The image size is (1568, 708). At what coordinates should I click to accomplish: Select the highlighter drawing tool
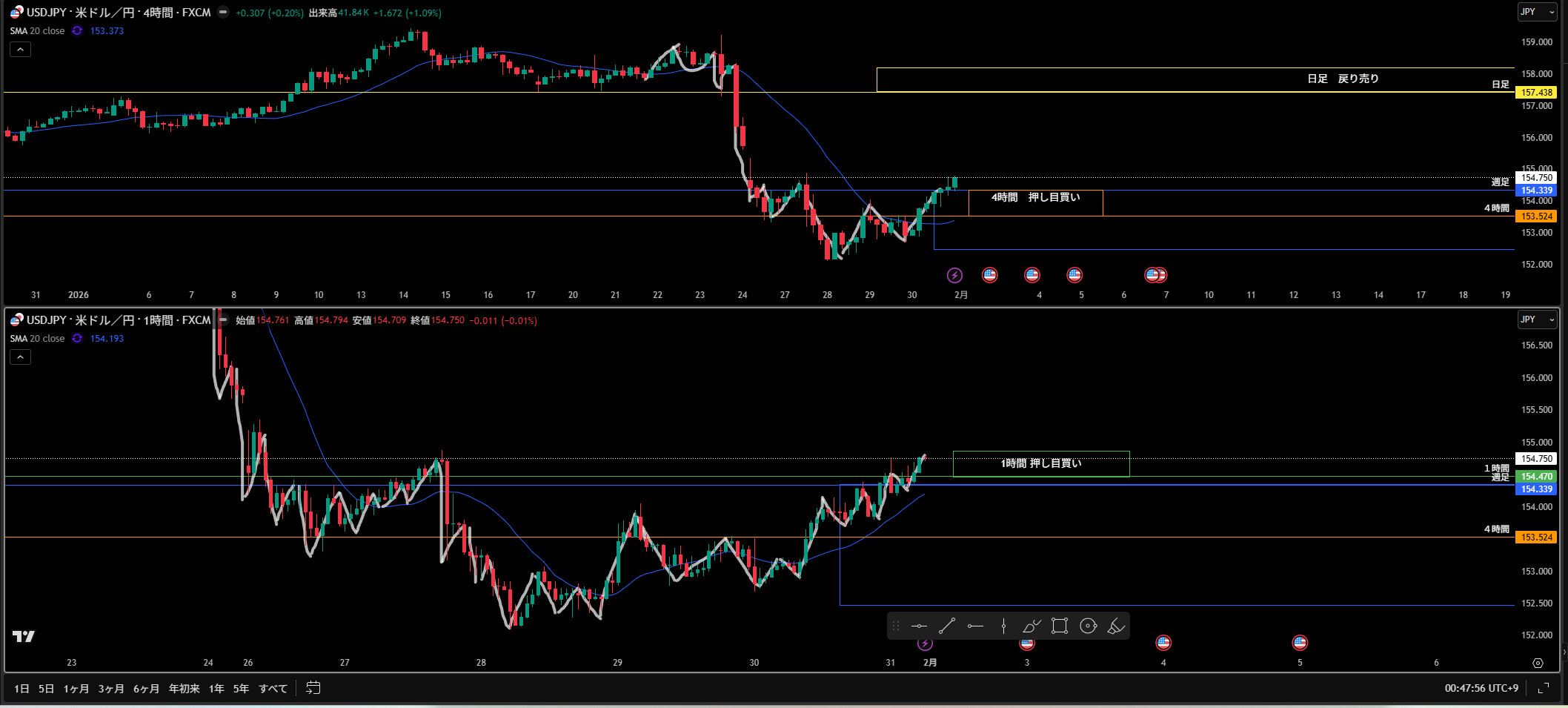coord(1116,626)
